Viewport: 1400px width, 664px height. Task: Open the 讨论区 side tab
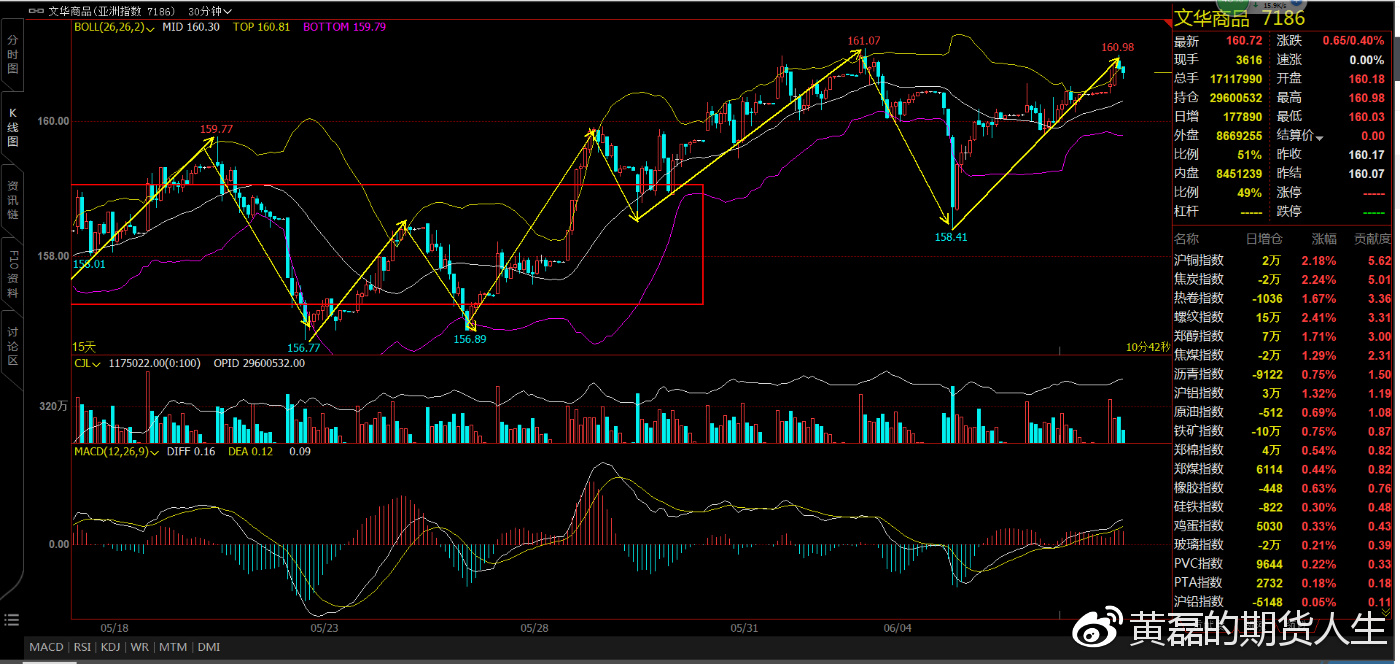[x=13, y=344]
